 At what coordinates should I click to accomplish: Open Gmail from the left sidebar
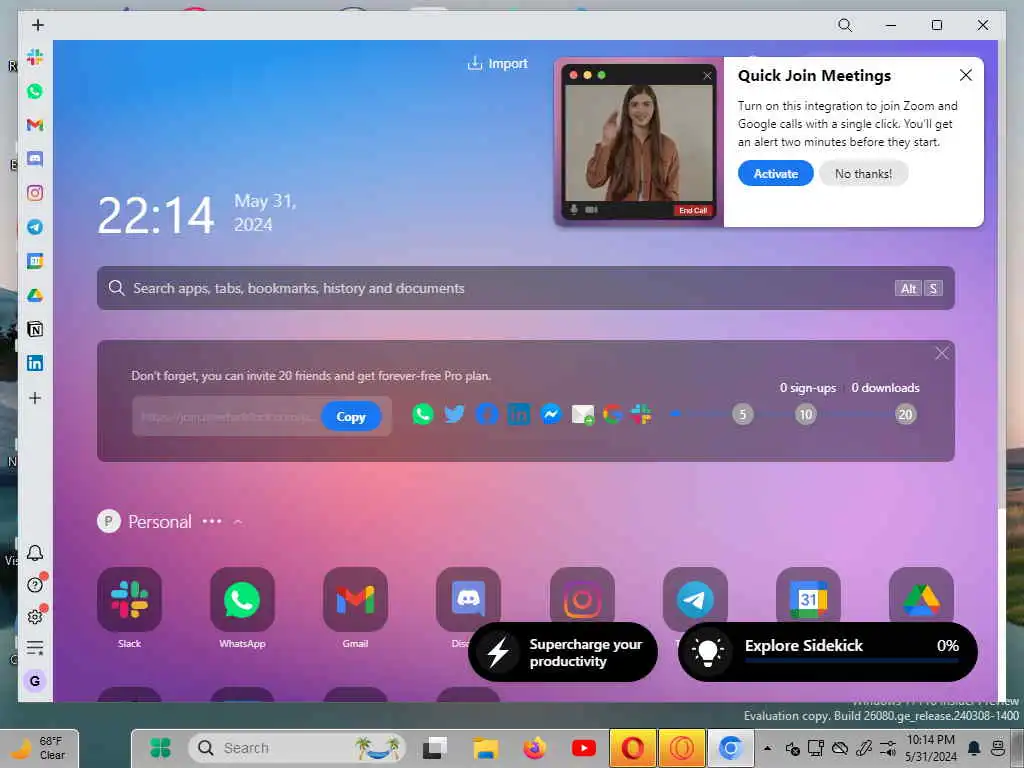pyautogui.click(x=35, y=125)
